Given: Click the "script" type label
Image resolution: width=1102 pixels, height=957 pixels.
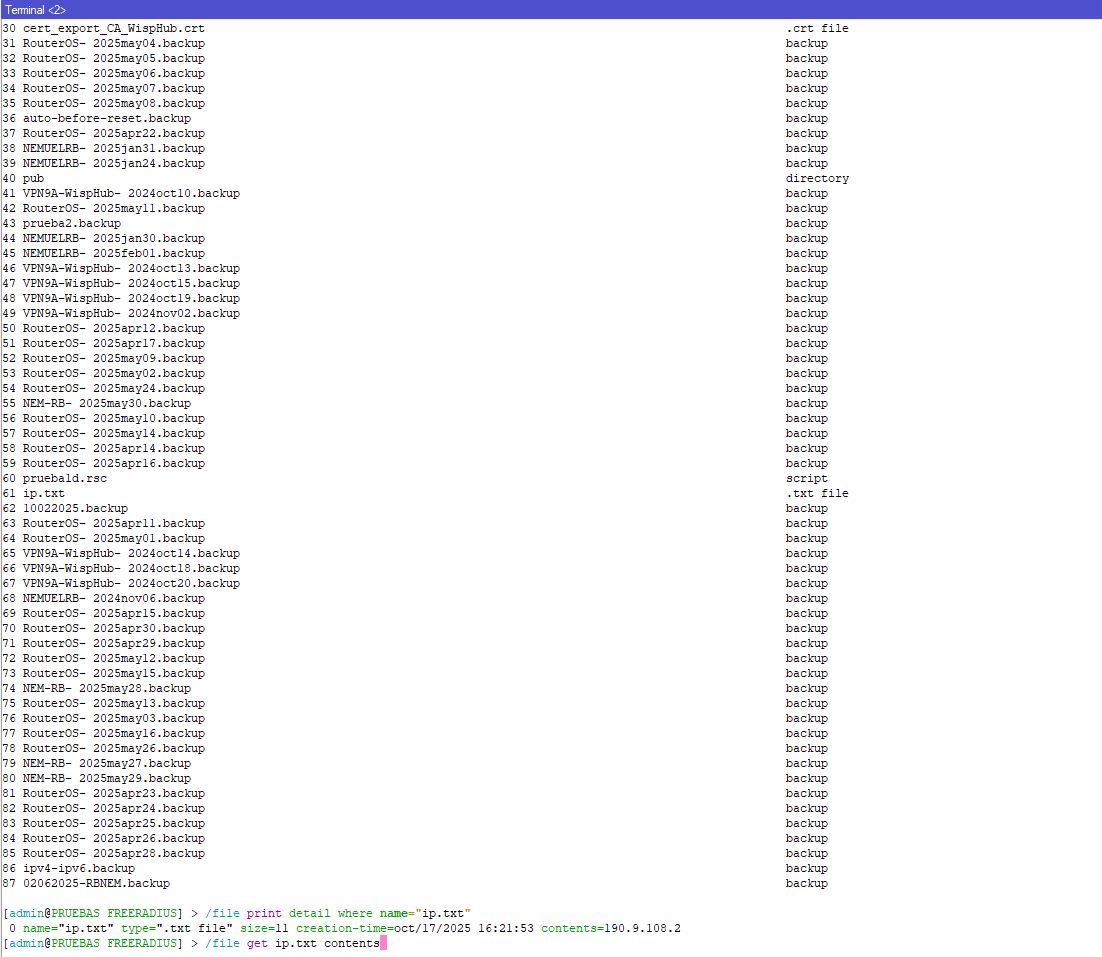Looking at the screenshot, I should point(806,478).
